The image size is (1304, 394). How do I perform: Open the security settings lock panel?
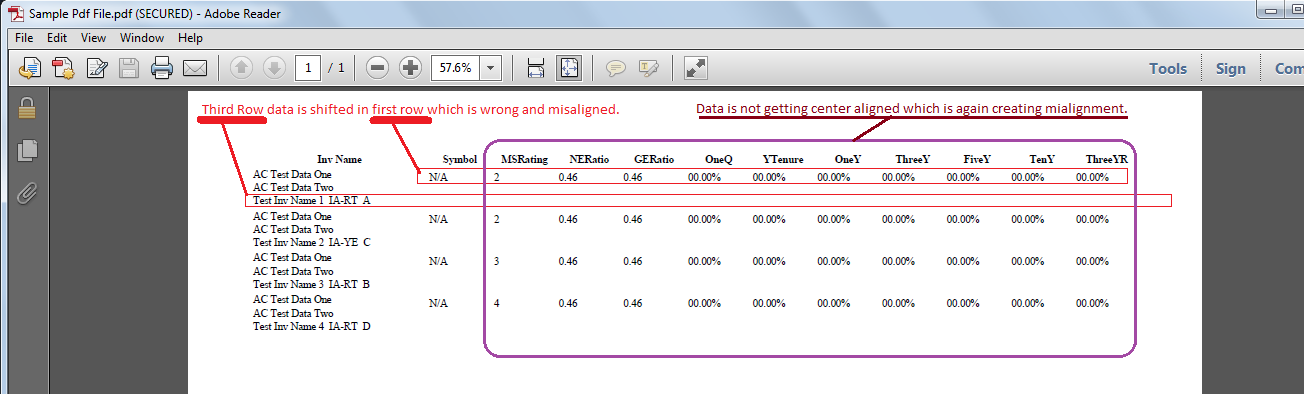tap(27, 108)
